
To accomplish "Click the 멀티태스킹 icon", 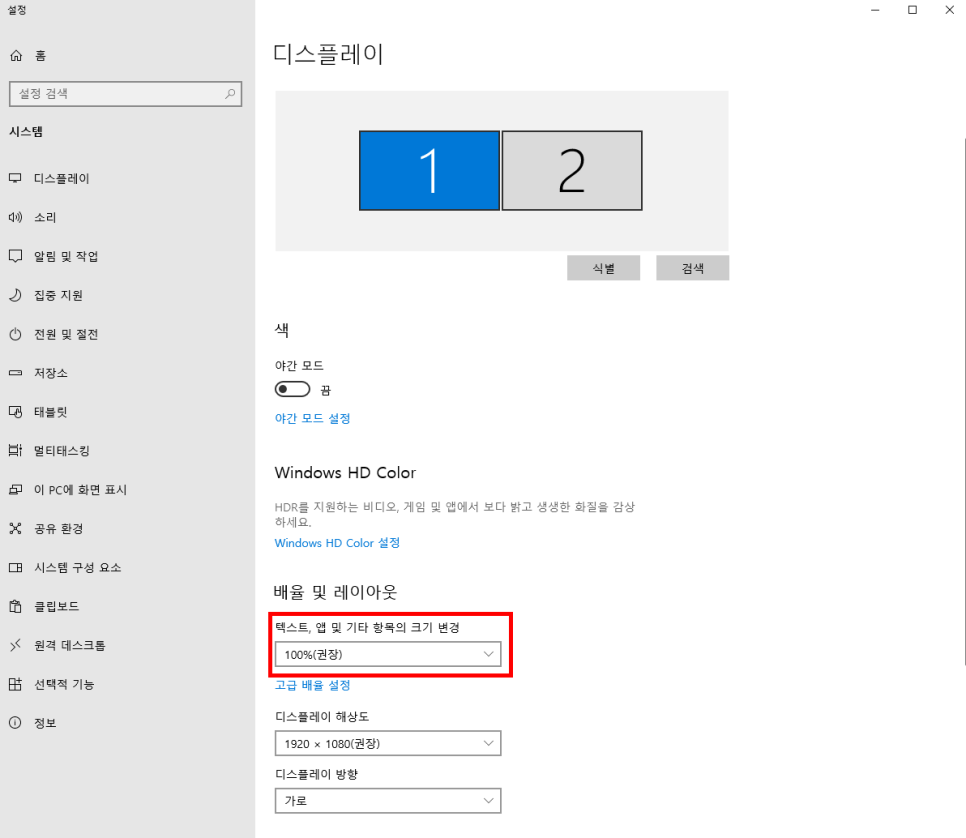I will click(x=15, y=450).
